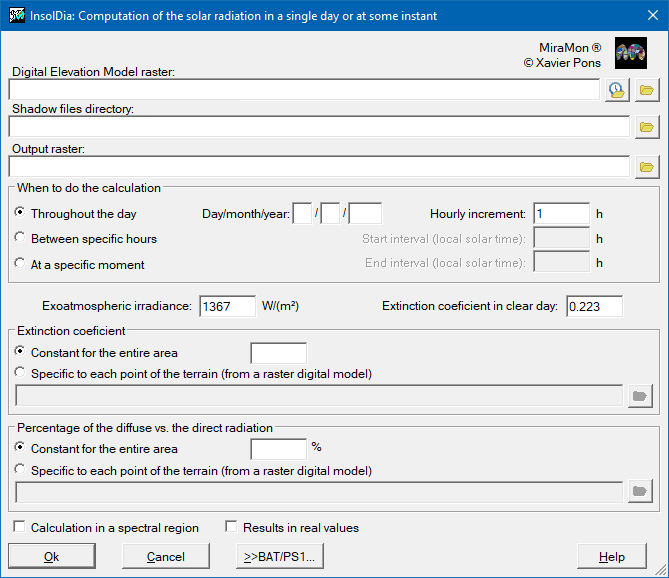Screen dimensions: 669x578
Task: Click the MiraMon logo icon
Action: pos(630,53)
